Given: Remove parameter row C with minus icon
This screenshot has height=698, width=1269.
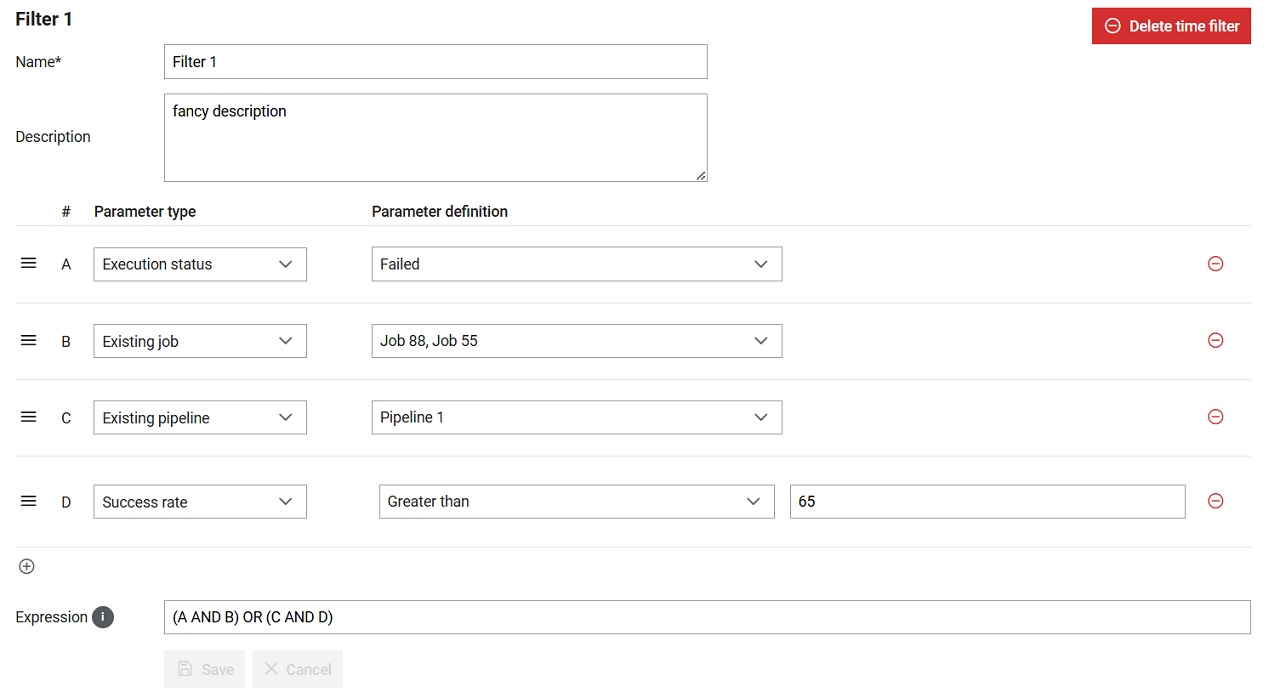Looking at the screenshot, I should point(1215,417).
